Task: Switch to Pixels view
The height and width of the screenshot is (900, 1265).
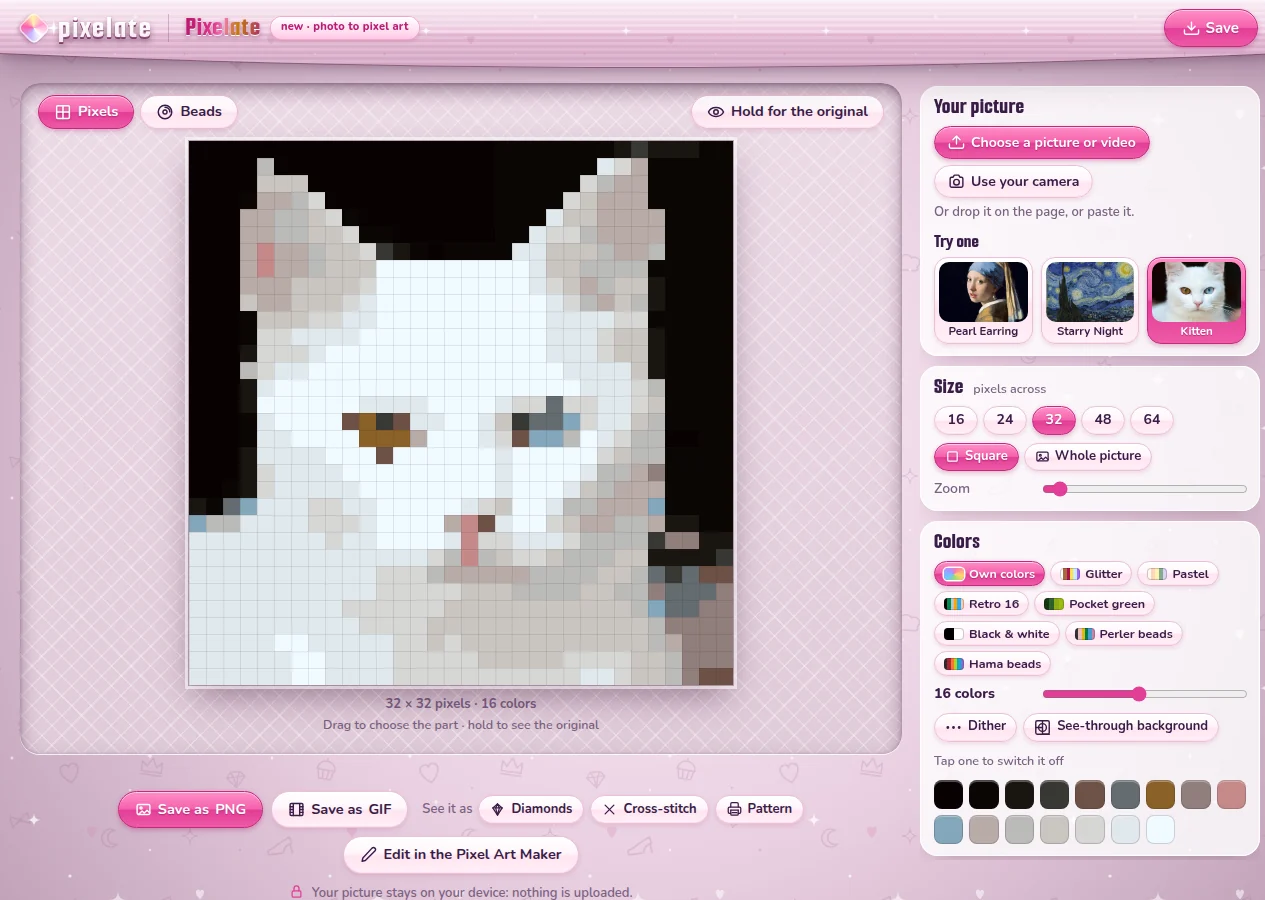Action: pos(86,112)
